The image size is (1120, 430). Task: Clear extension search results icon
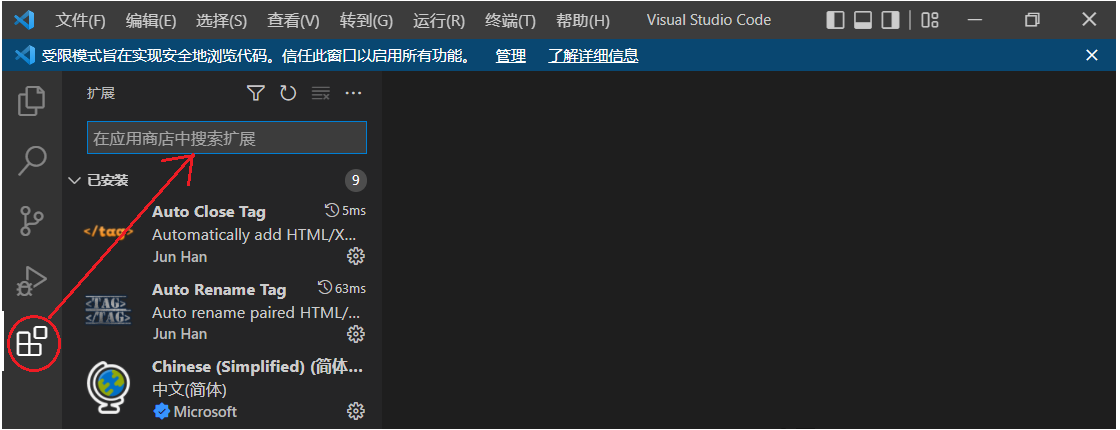point(321,93)
